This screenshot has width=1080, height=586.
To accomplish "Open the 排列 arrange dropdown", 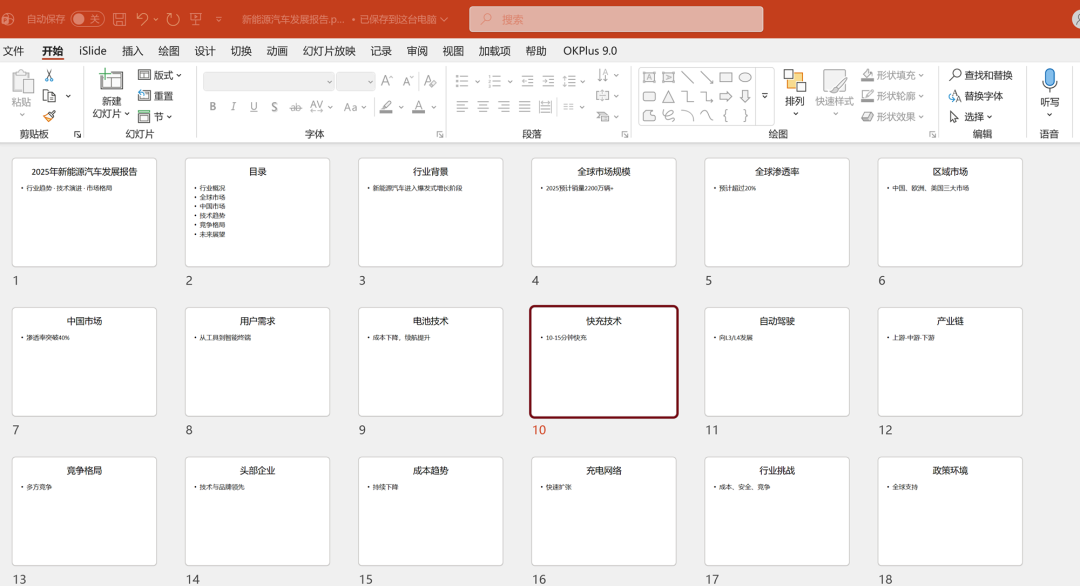I will pyautogui.click(x=795, y=94).
